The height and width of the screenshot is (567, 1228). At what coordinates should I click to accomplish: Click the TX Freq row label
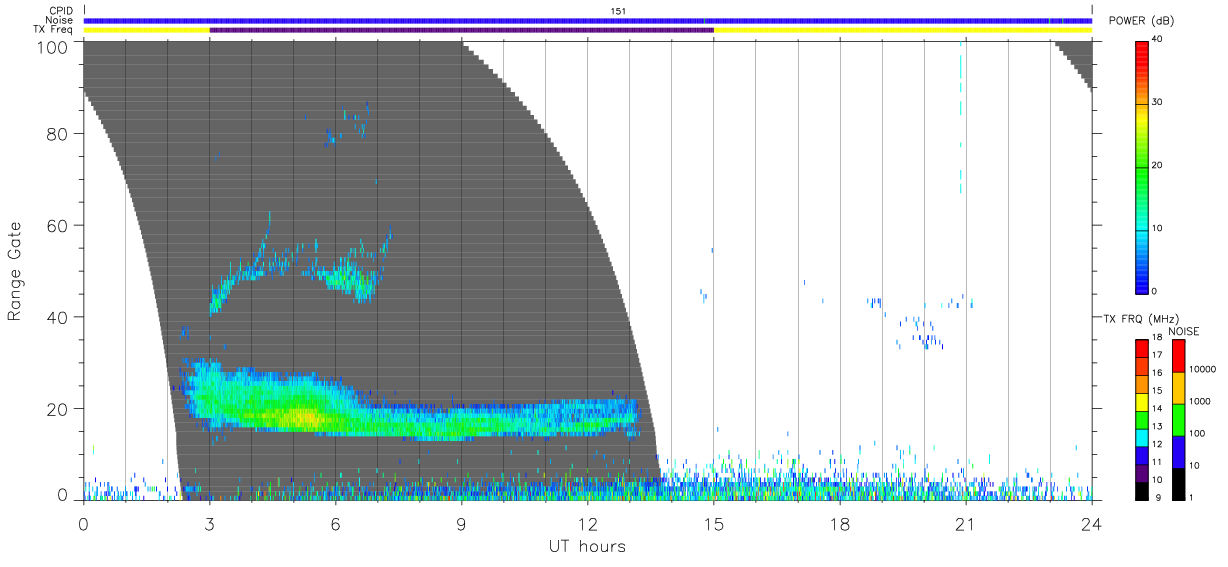(54, 30)
